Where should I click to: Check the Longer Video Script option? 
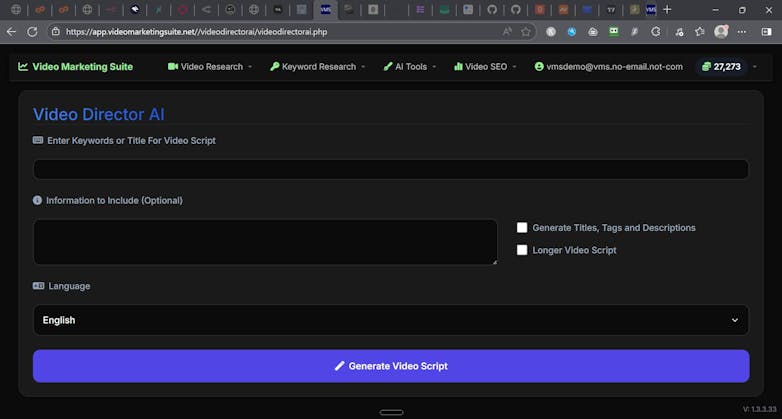tap(522, 250)
